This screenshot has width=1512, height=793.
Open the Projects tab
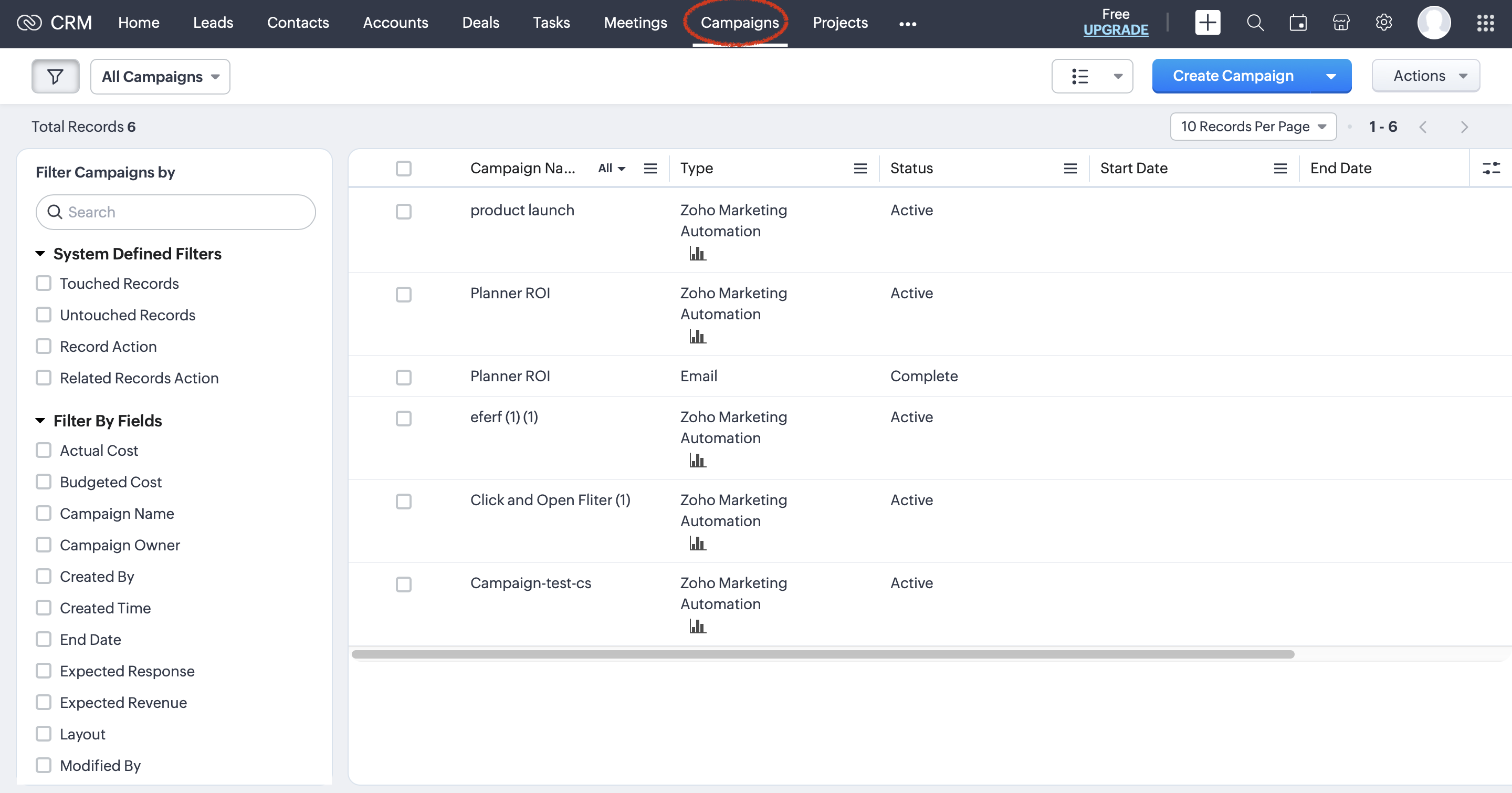point(839,23)
